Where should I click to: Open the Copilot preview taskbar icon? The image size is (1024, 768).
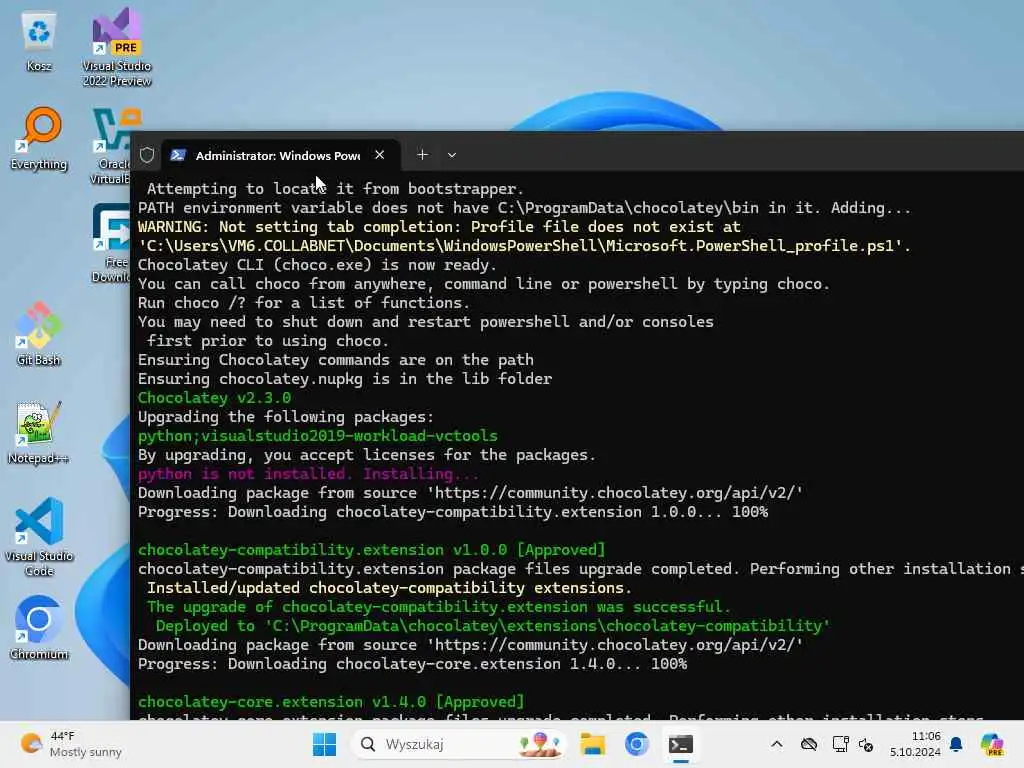coord(993,744)
